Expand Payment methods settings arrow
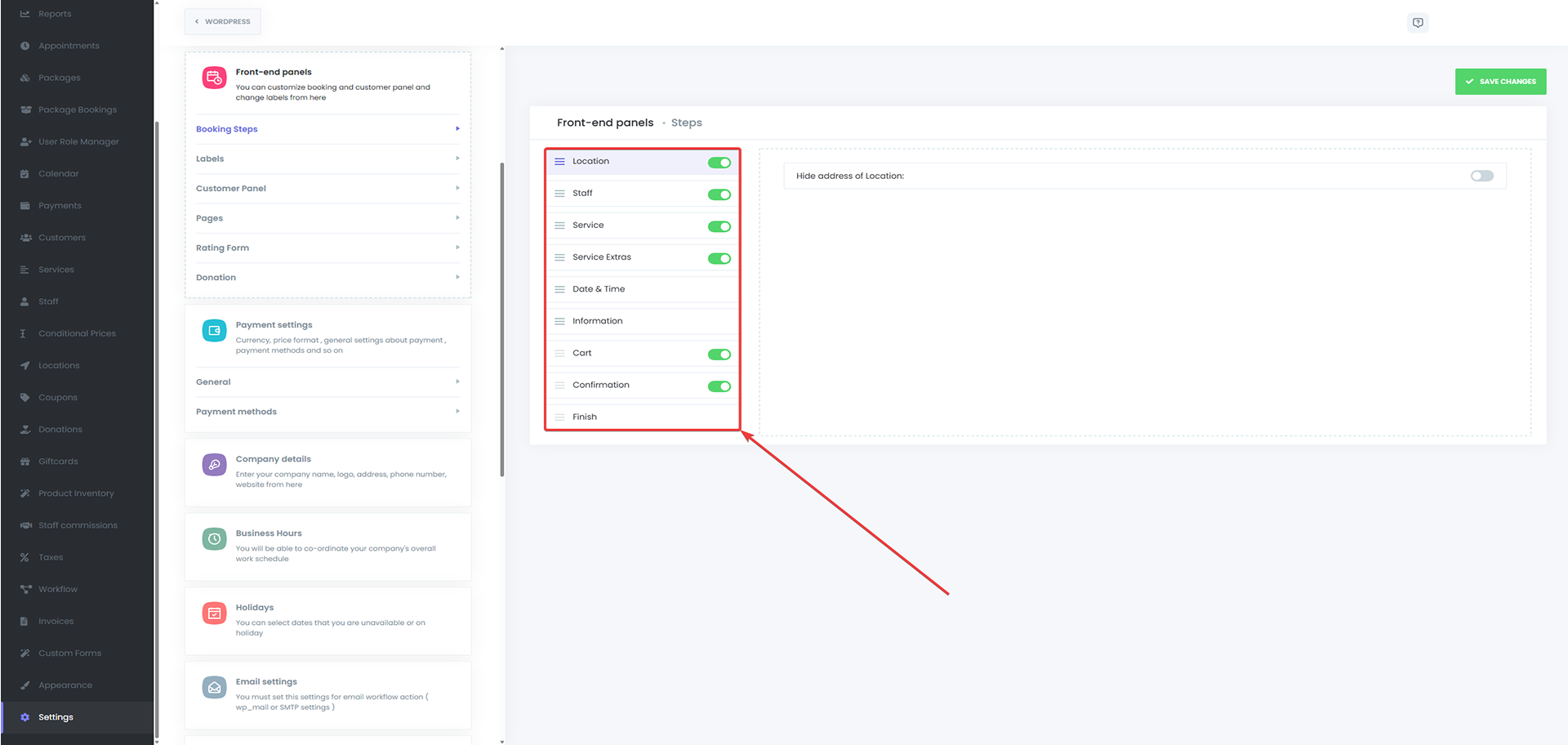 tap(457, 412)
